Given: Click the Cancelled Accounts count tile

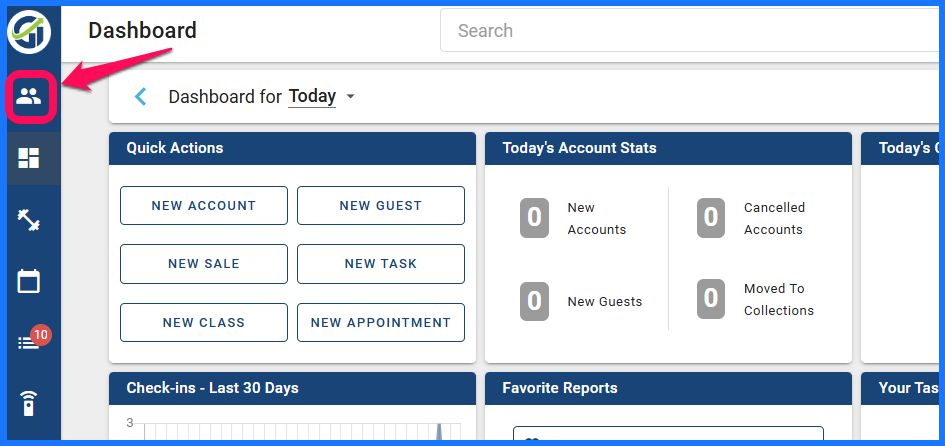Looking at the screenshot, I should [x=711, y=218].
